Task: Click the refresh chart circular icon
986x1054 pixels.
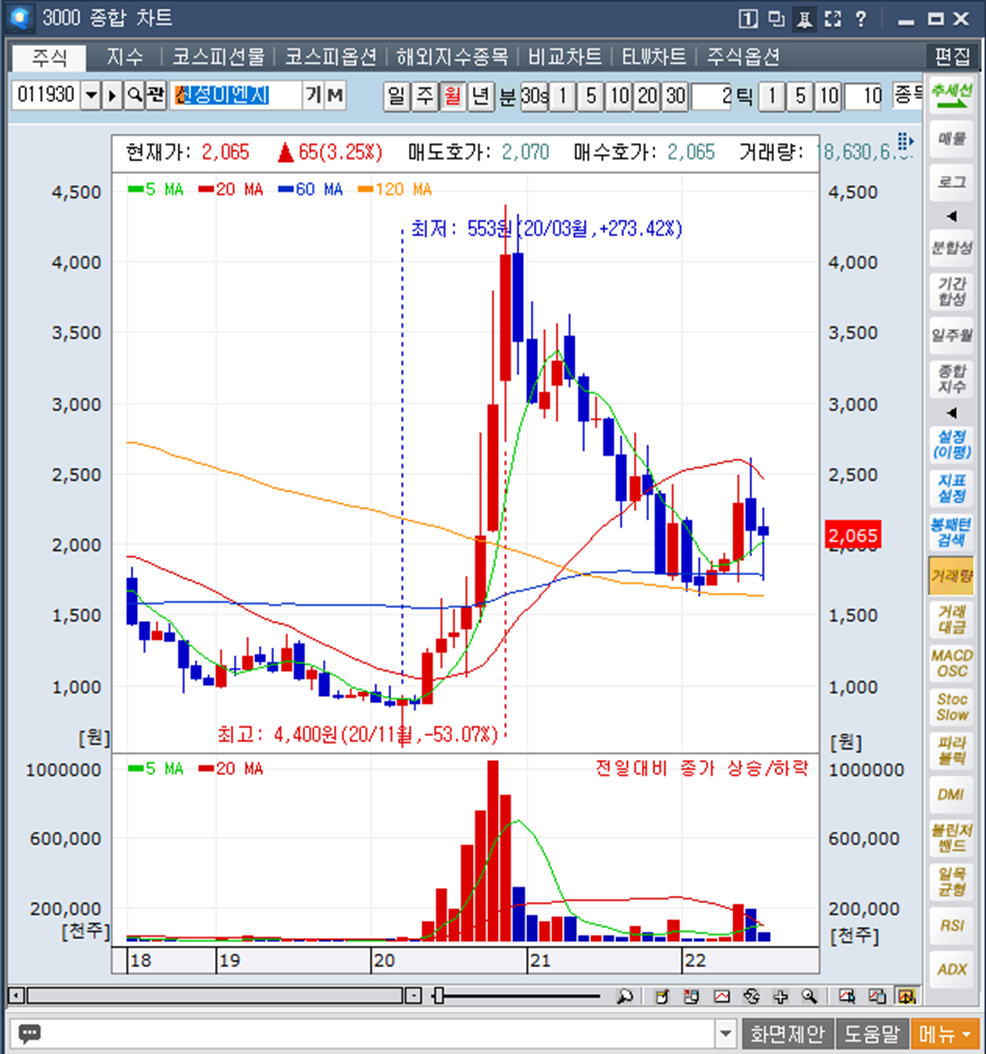Action: click(751, 996)
